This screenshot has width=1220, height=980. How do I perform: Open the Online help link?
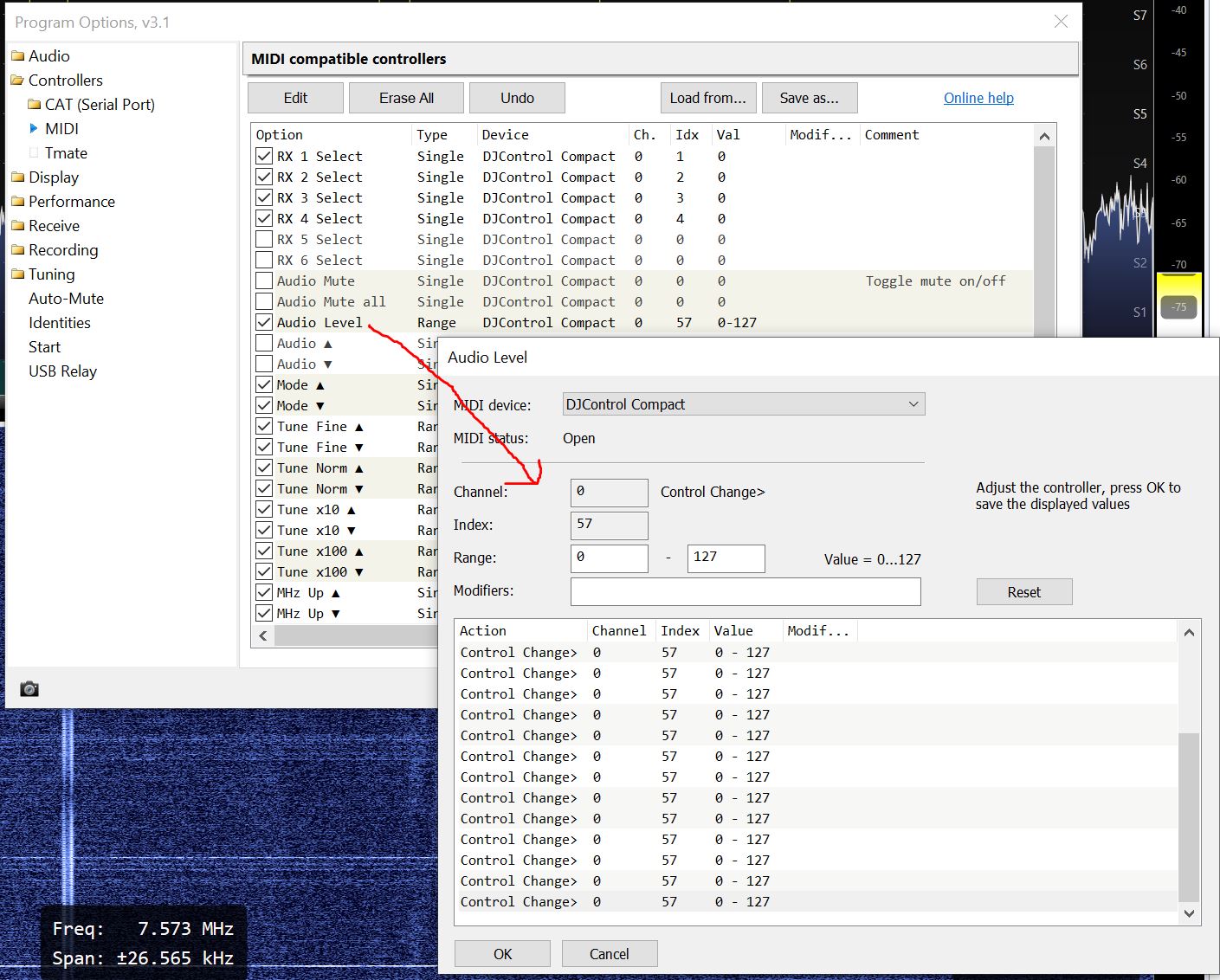coord(978,98)
